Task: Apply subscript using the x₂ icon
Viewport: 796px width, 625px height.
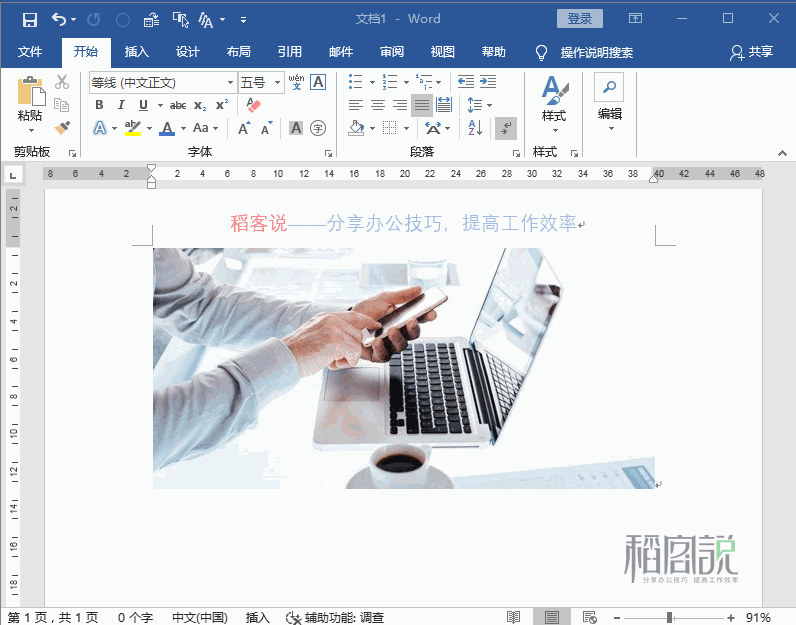Action: coord(200,105)
